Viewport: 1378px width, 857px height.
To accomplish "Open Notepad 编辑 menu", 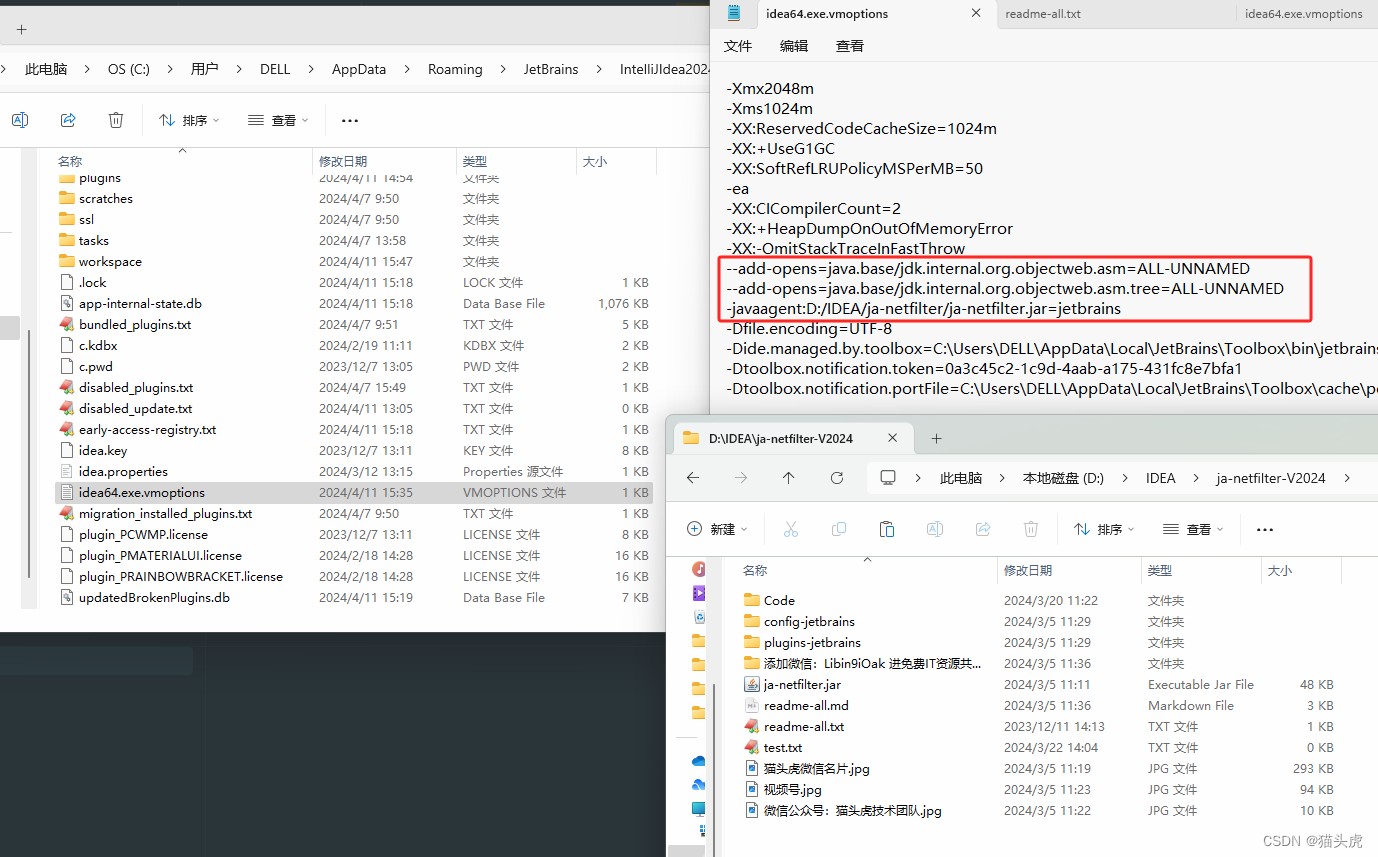I will click(x=794, y=46).
